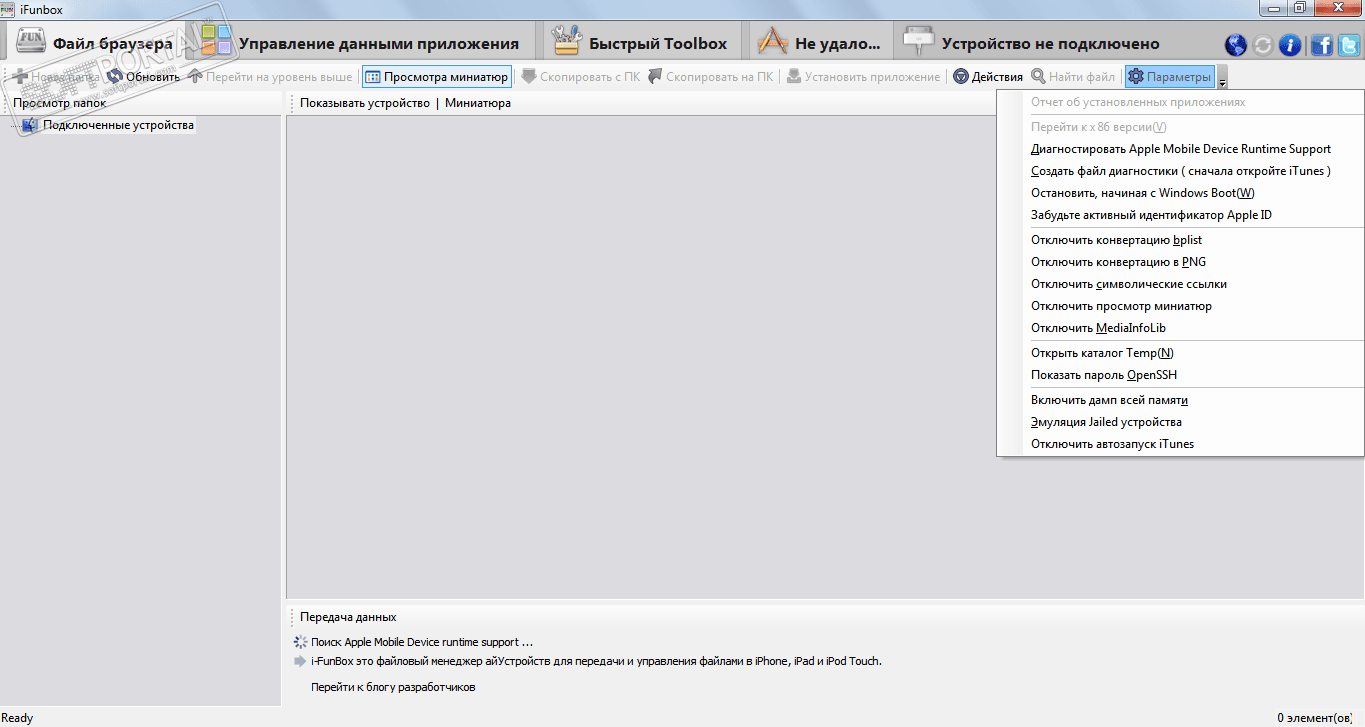Click Обновить in the toolbar

tap(143, 76)
